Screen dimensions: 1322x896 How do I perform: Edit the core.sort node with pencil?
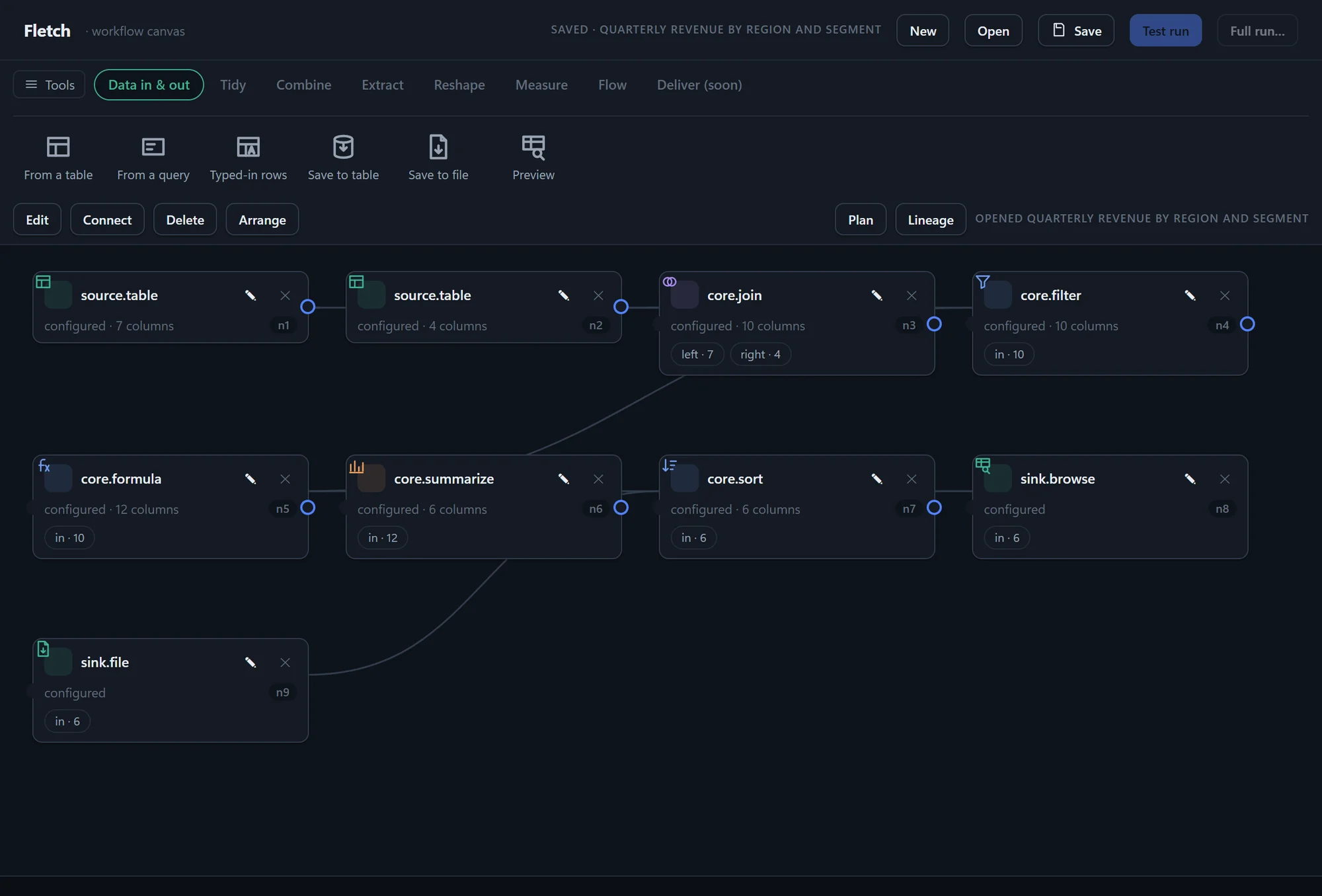pos(877,479)
